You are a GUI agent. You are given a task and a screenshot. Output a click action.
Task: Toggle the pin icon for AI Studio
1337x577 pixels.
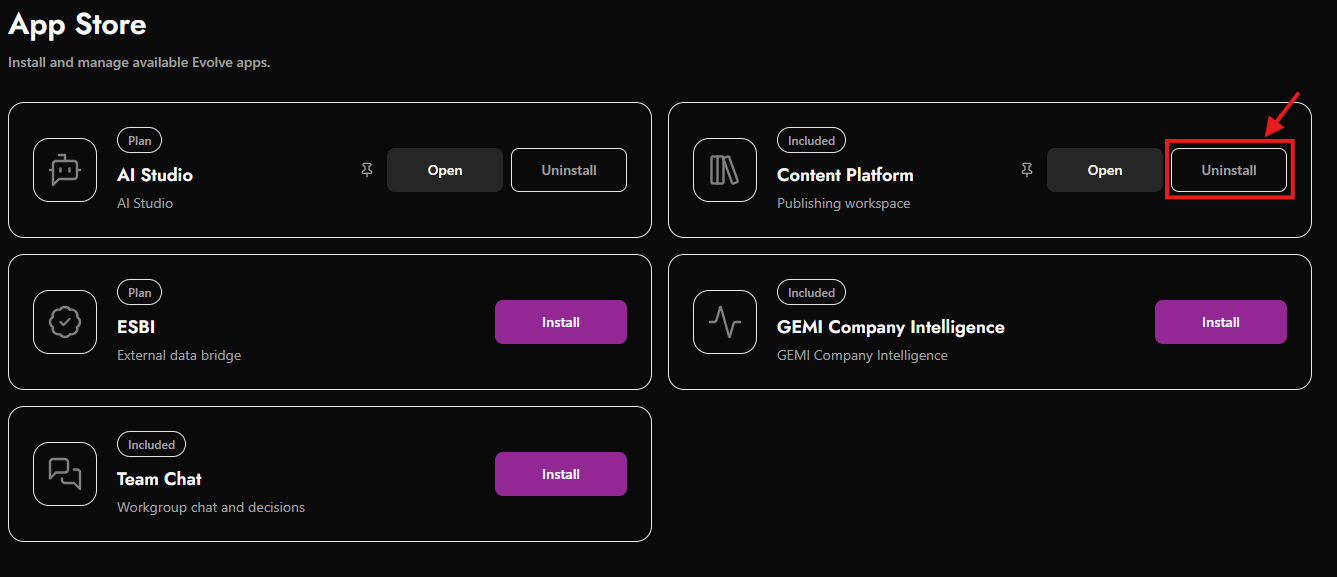[367, 170]
